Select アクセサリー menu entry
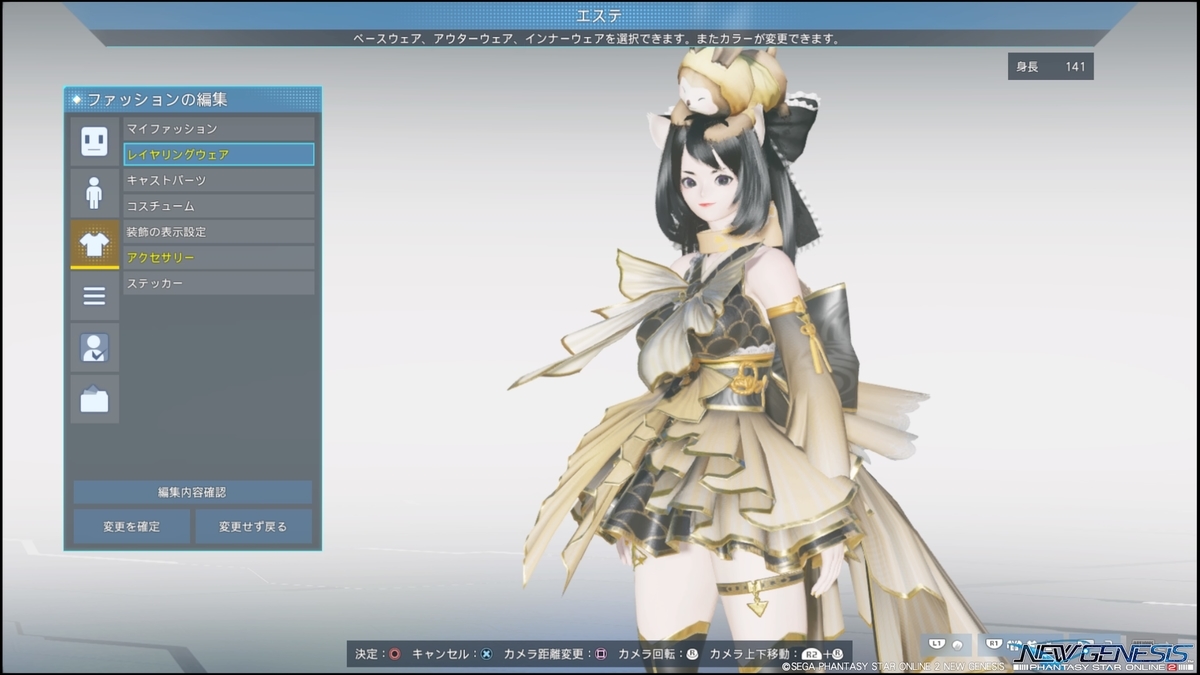The image size is (1200, 675). pyautogui.click(x=218, y=258)
